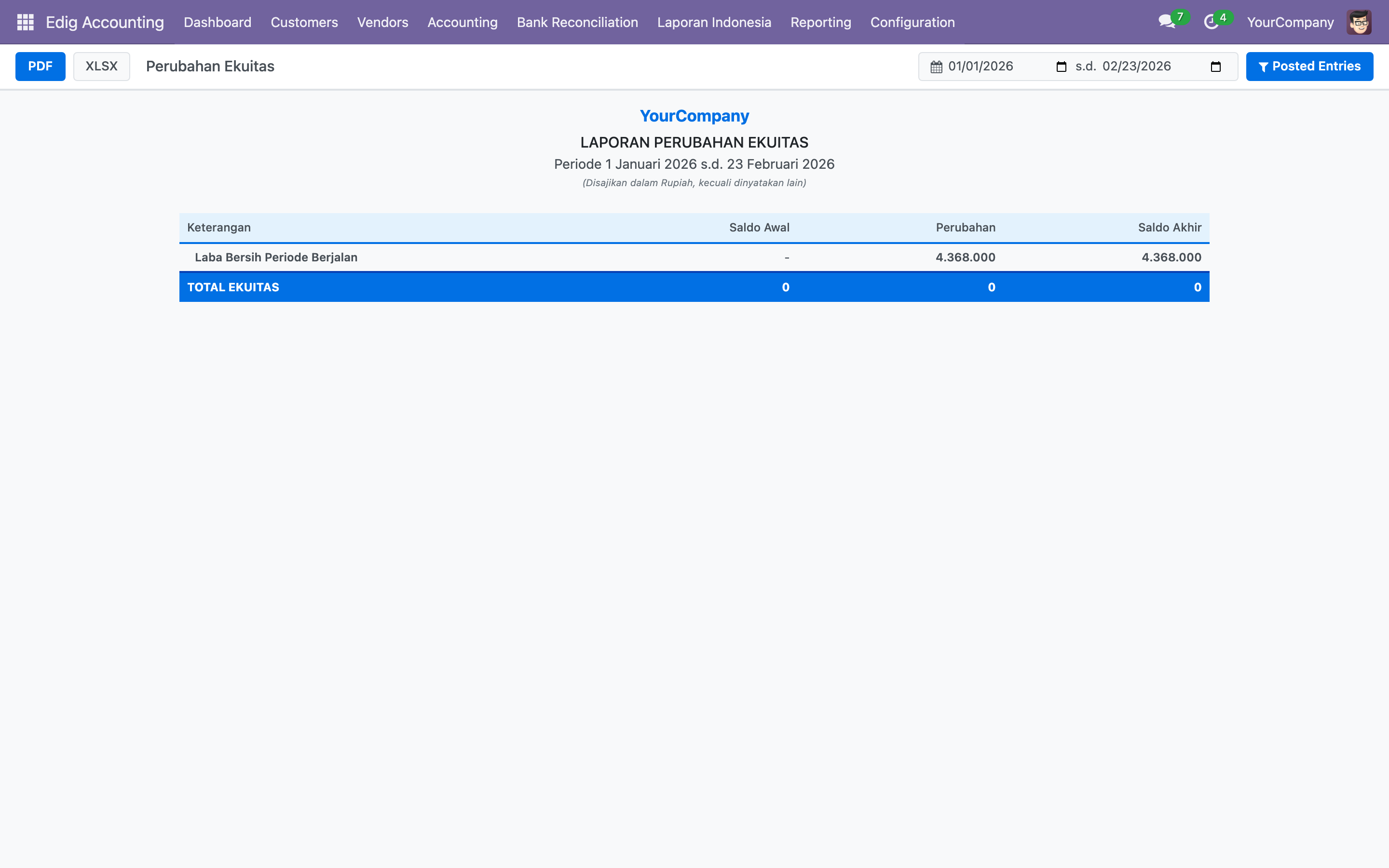Image resolution: width=1389 pixels, height=868 pixels.
Task: Open start date calendar picker icon
Action: (x=1061, y=67)
